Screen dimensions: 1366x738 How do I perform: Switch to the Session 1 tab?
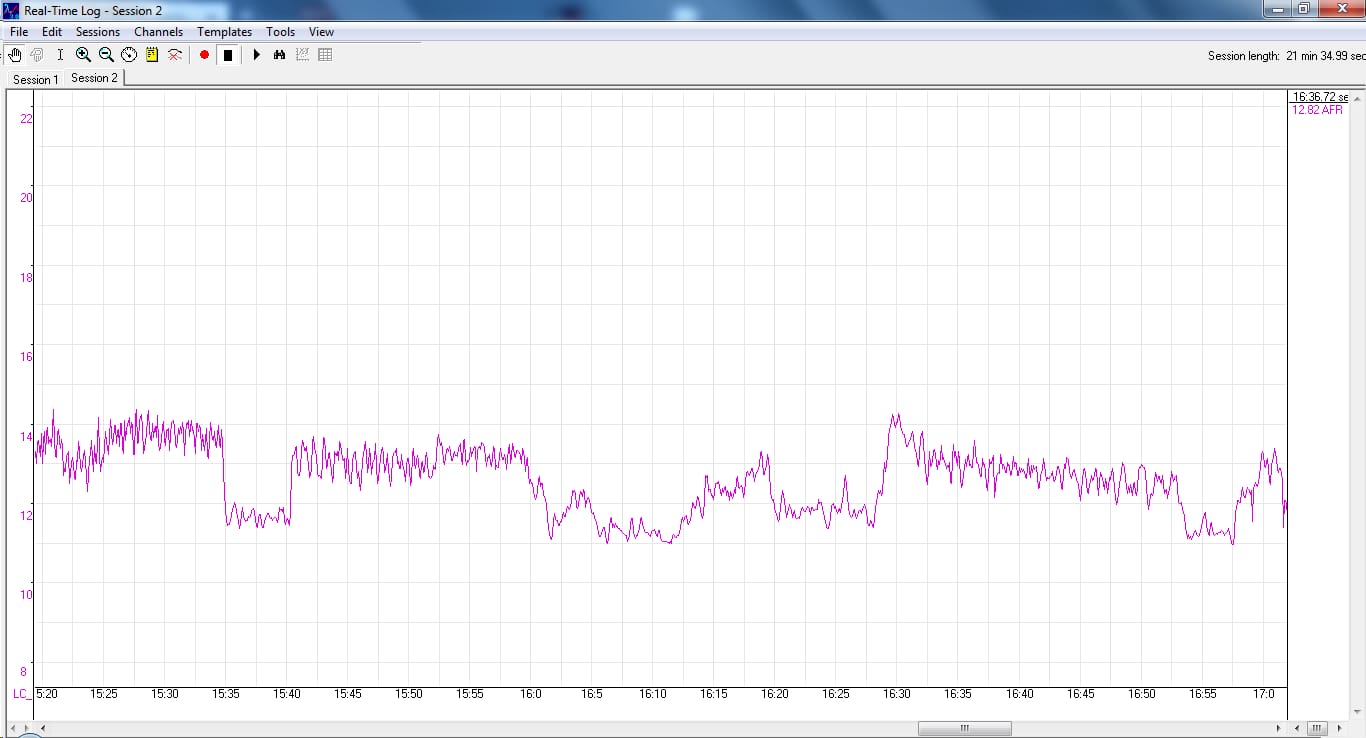pos(35,79)
